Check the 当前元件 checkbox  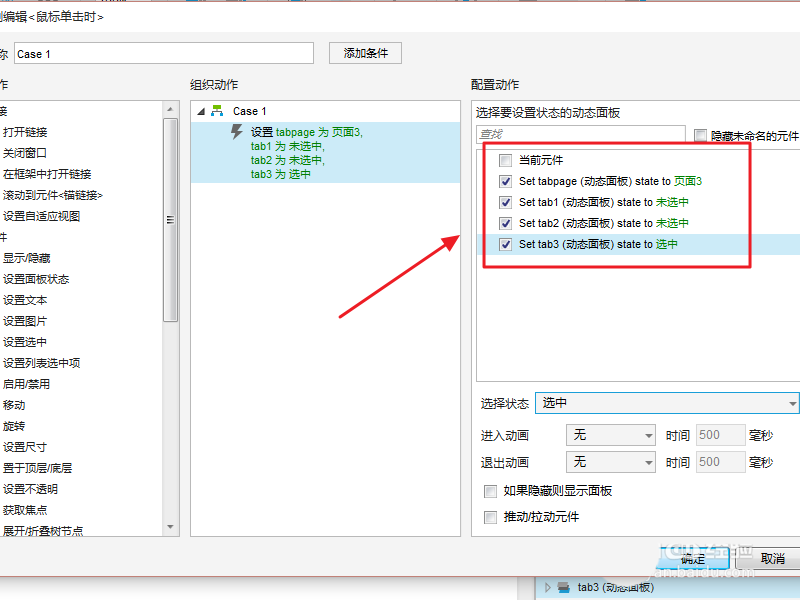pos(506,159)
